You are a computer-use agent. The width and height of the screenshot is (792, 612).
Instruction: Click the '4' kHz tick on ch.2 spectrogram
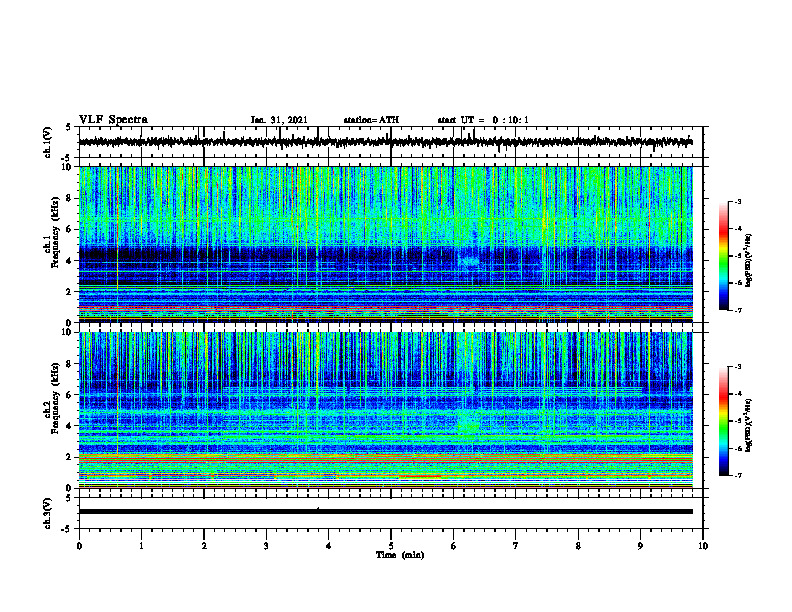(70, 426)
